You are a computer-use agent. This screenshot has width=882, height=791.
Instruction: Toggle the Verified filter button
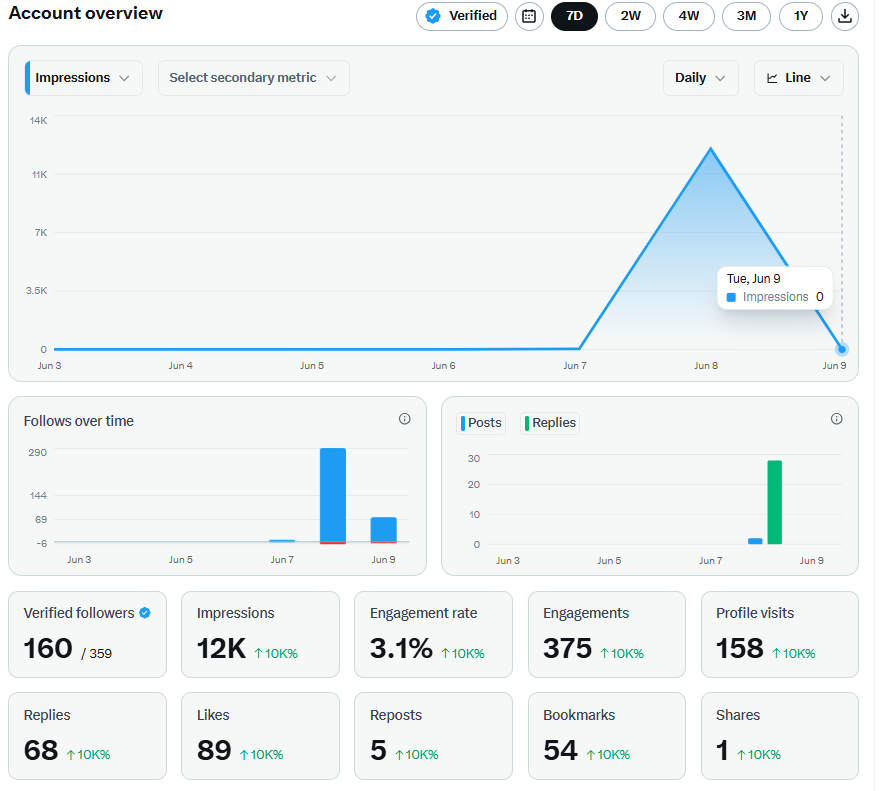(x=462, y=16)
